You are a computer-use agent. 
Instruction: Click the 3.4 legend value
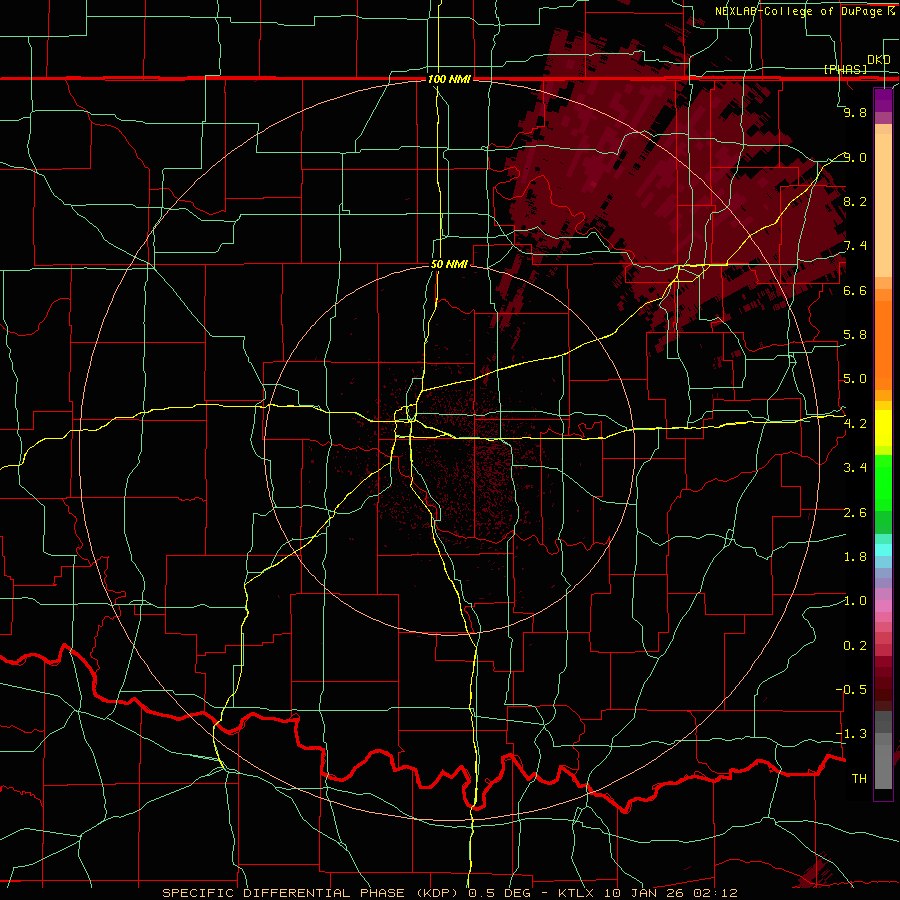pos(855,468)
